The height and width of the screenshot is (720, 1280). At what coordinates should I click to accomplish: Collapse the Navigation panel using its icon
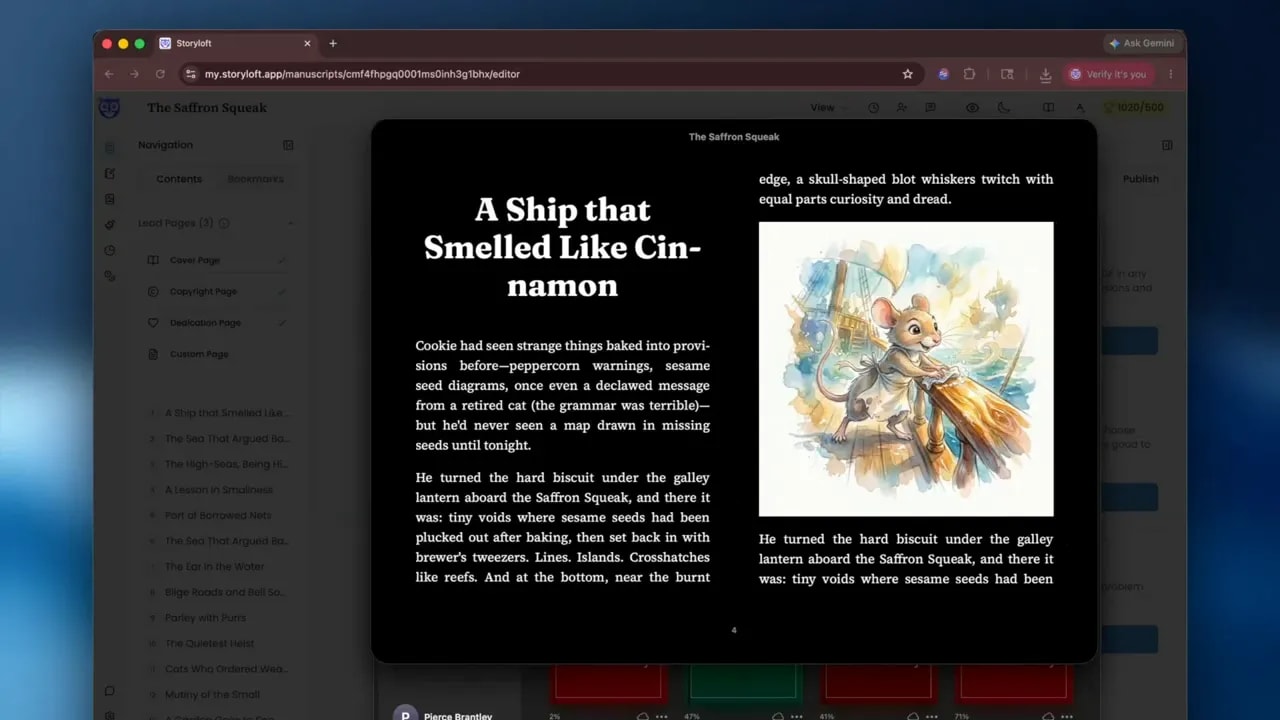coord(288,145)
